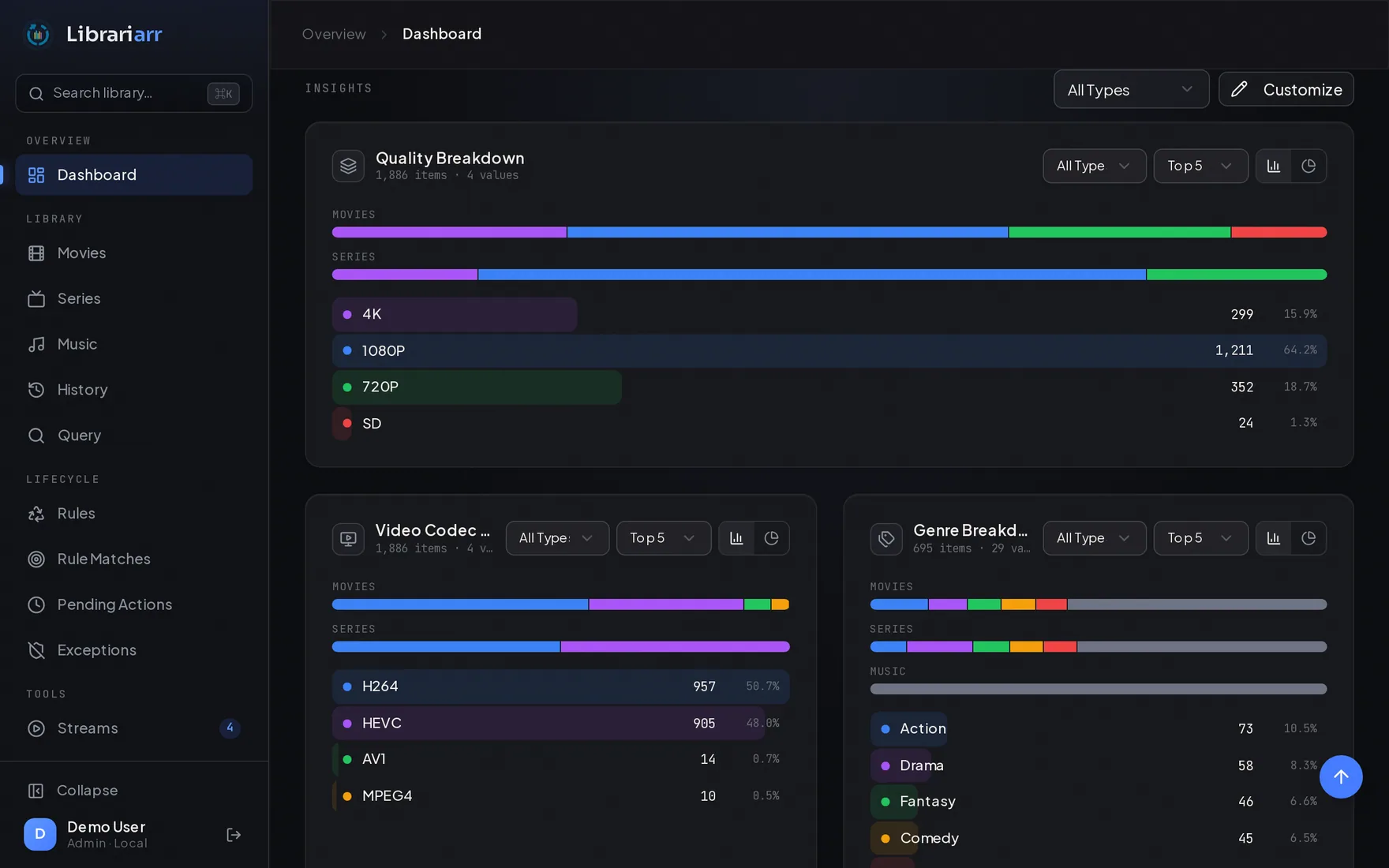Open Quality Breakdown Top 5 dropdown

point(1200,166)
